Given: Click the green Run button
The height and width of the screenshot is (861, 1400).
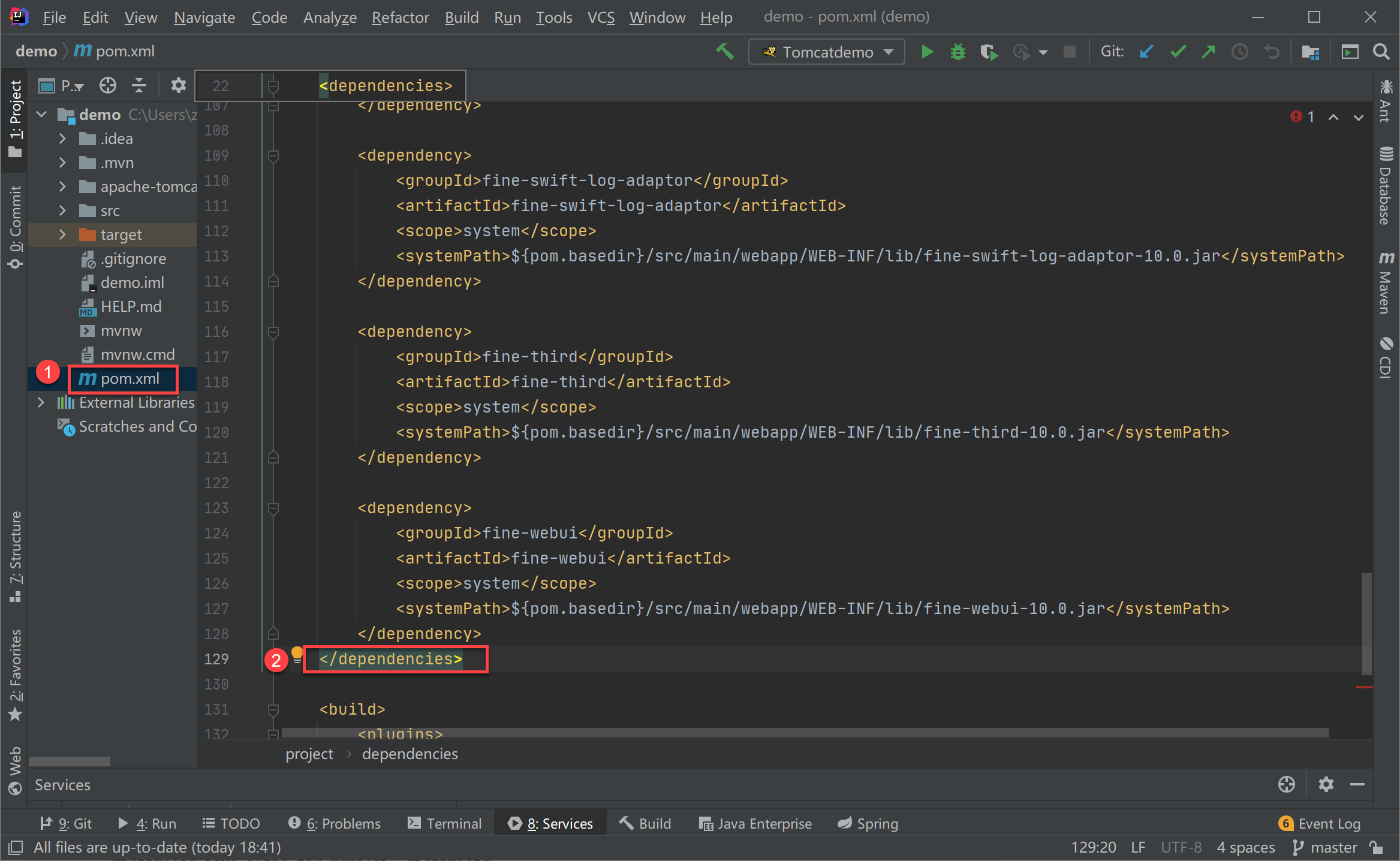Looking at the screenshot, I should pyautogui.click(x=927, y=52).
